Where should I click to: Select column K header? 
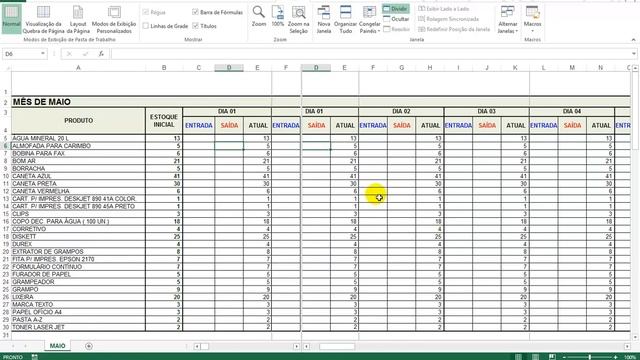[x=515, y=68]
